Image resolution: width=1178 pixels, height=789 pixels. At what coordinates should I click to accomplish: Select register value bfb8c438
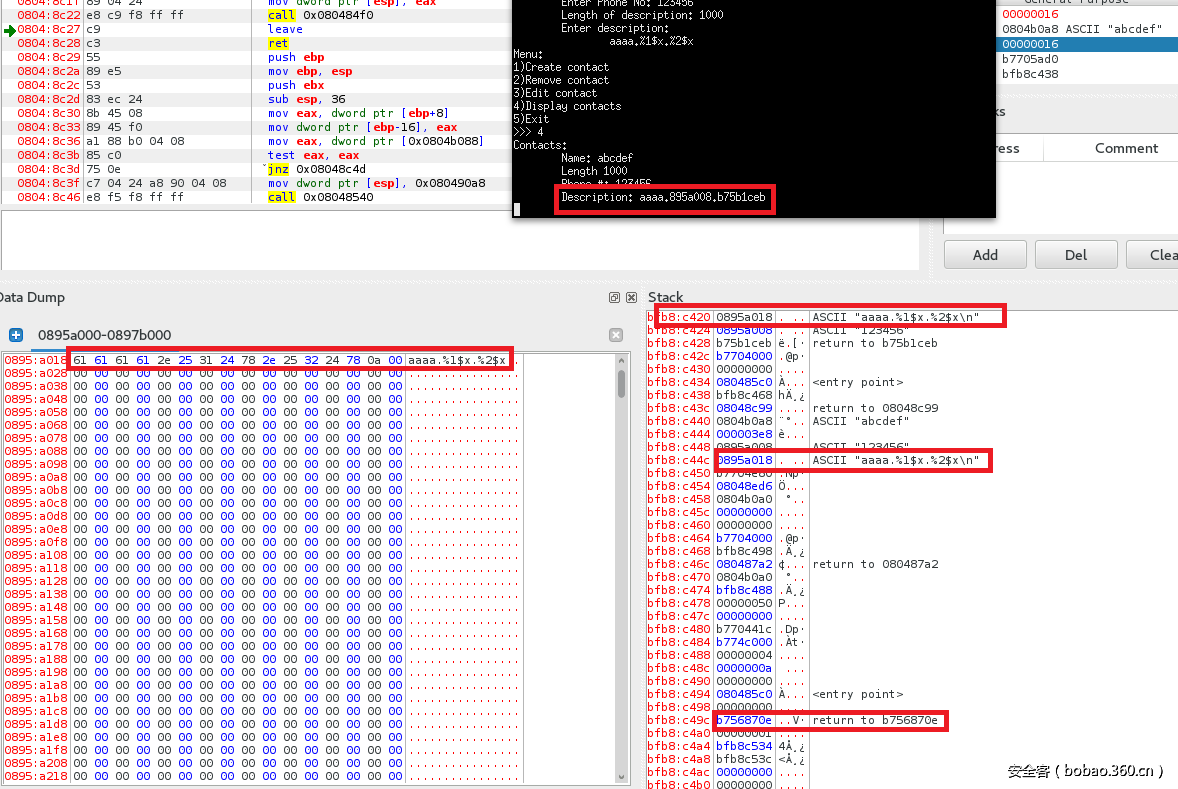[x=1030, y=74]
